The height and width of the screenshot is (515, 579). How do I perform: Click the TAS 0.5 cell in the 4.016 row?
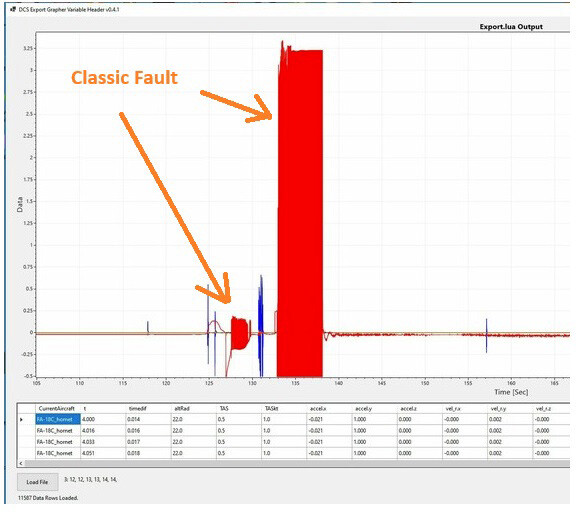(239, 430)
